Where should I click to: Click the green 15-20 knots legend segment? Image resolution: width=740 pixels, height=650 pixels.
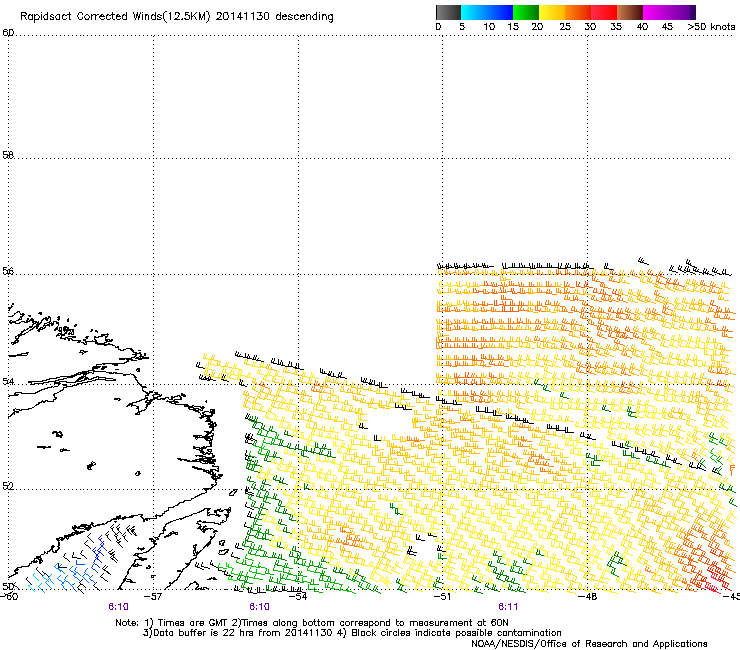click(x=526, y=12)
